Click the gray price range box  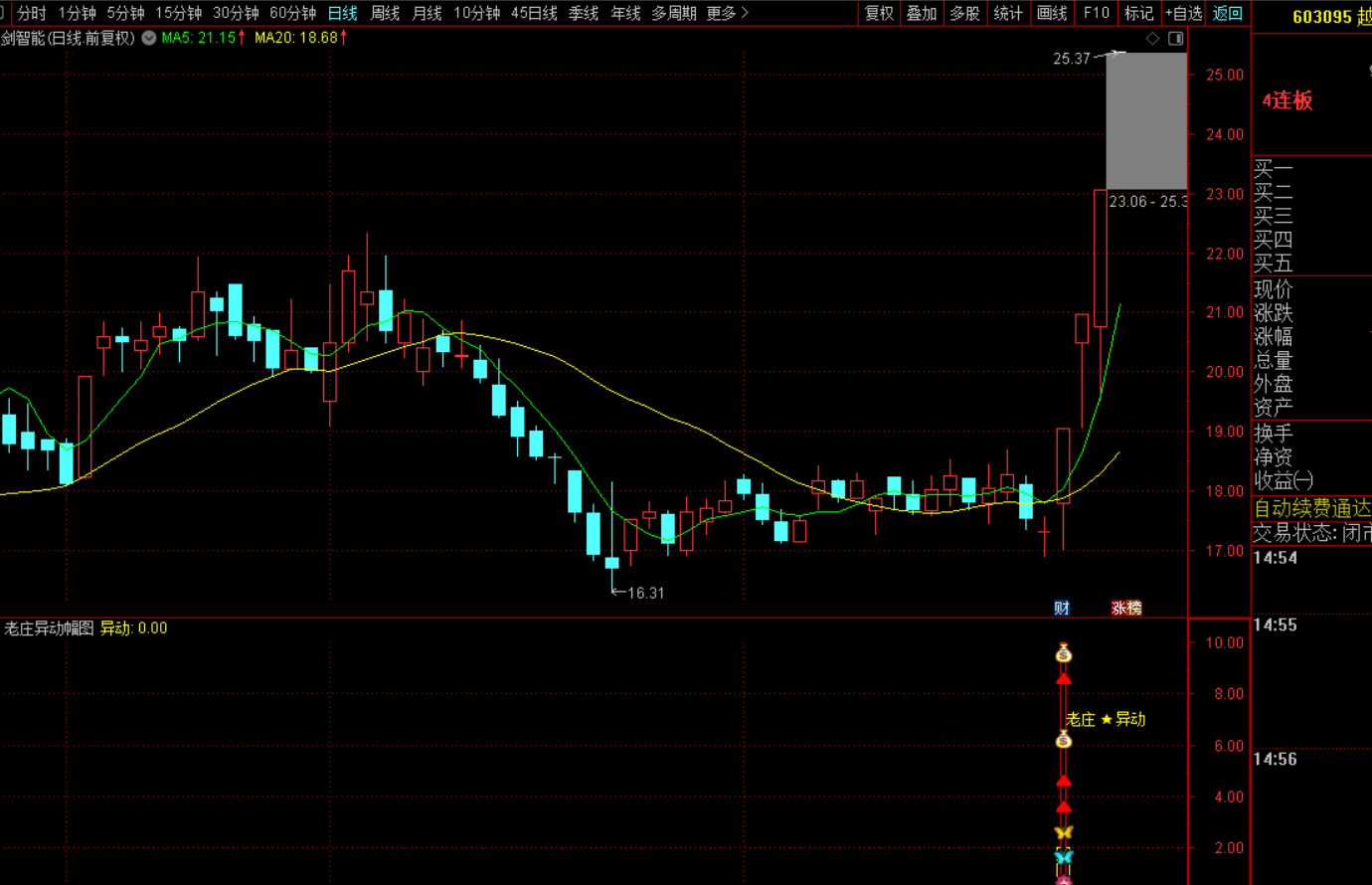[1146, 120]
